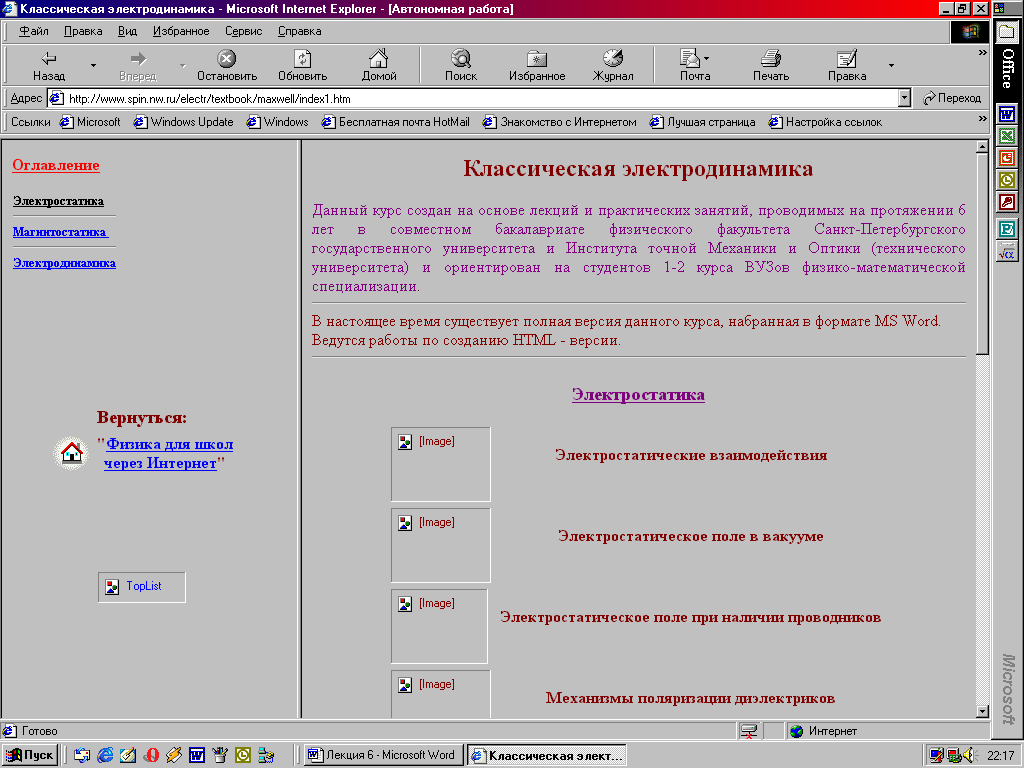Open the Избранное menu in menu bar
This screenshot has height=768, width=1024.
click(181, 31)
